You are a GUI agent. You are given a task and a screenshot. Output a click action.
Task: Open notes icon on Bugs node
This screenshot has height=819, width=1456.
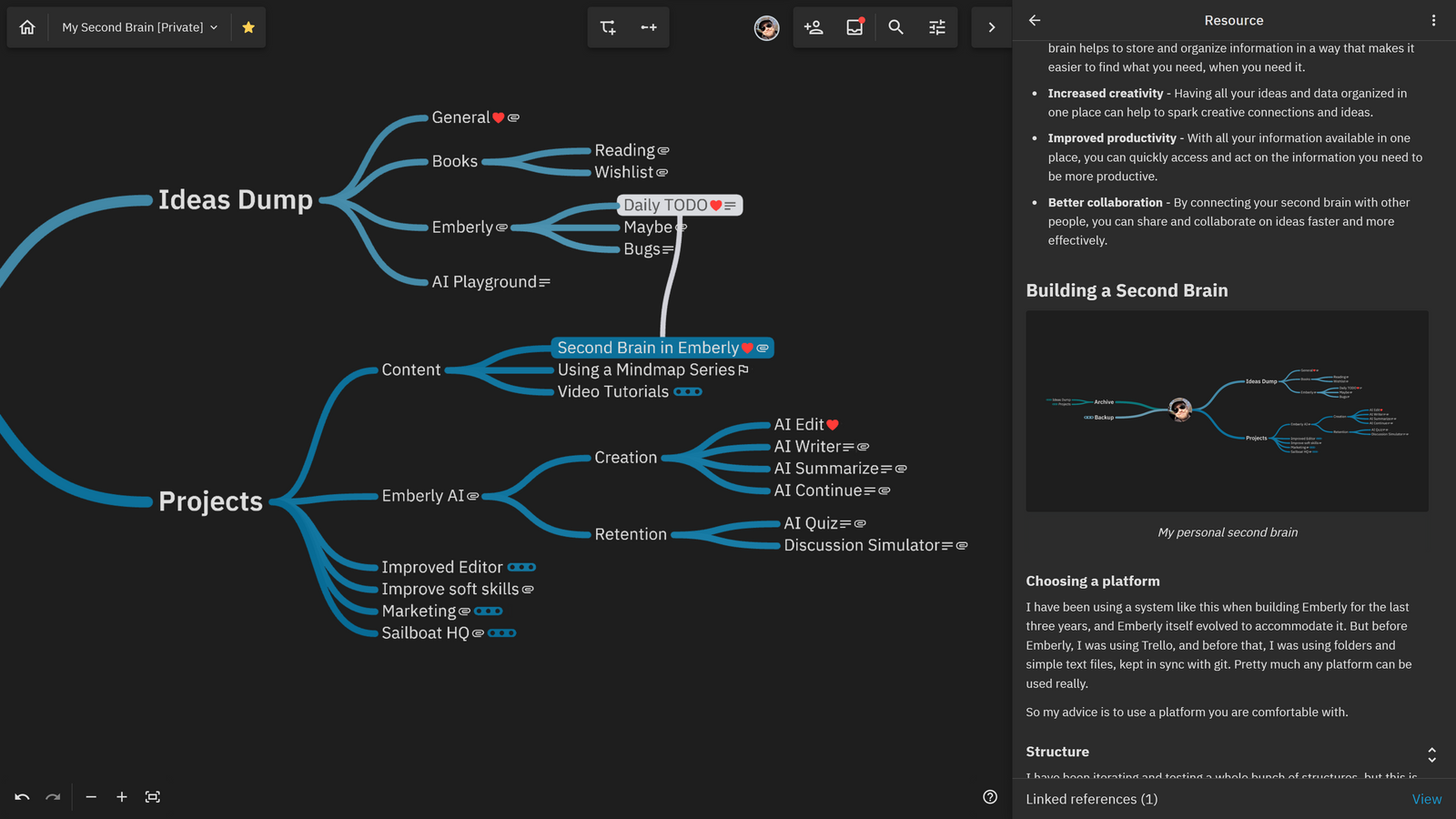[x=668, y=249]
